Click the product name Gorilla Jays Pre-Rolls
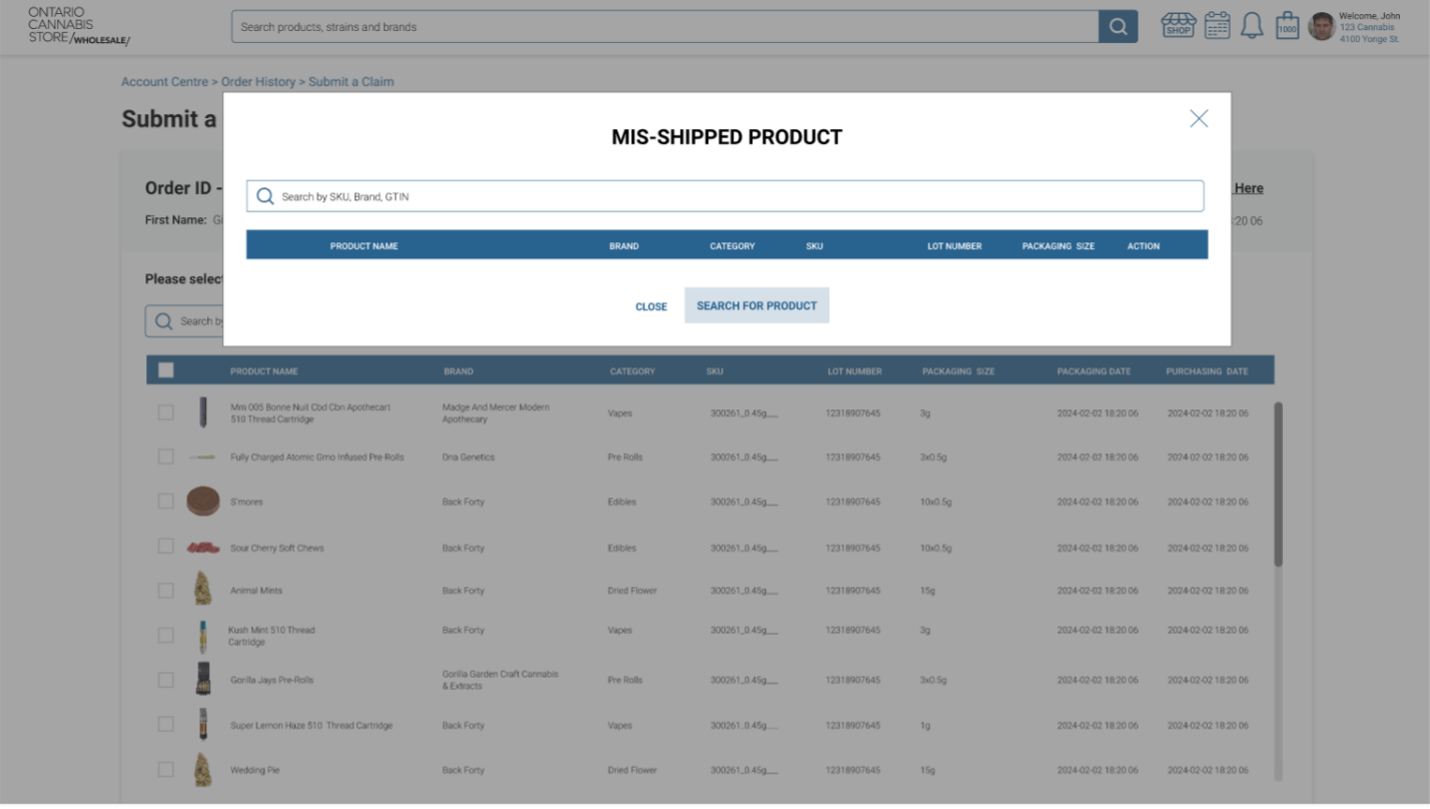The width and height of the screenshot is (1430, 809). [272, 680]
